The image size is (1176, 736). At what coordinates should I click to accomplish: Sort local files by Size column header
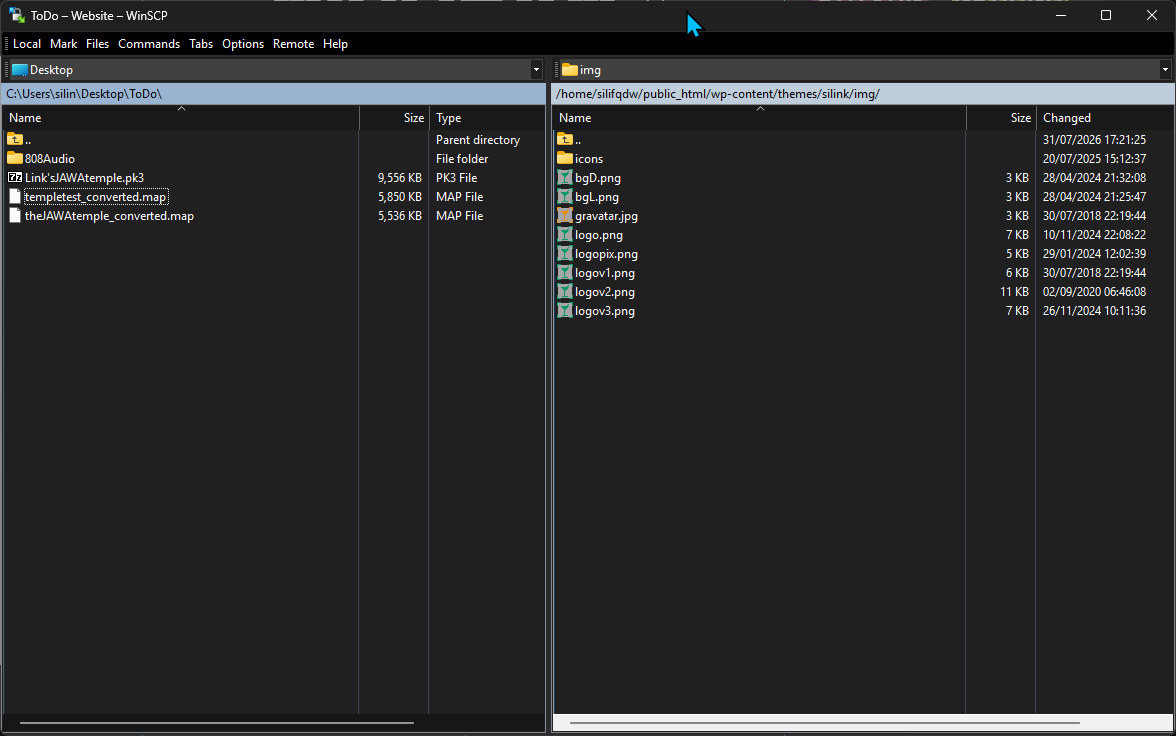click(x=394, y=118)
